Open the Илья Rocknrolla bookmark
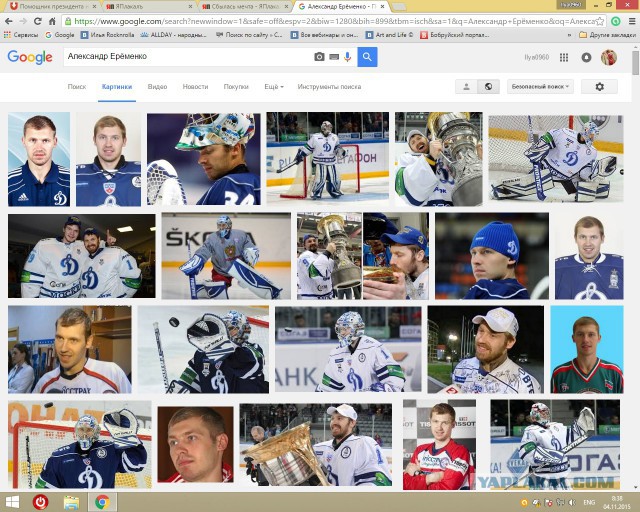This screenshot has height=512, width=640. 108,35
